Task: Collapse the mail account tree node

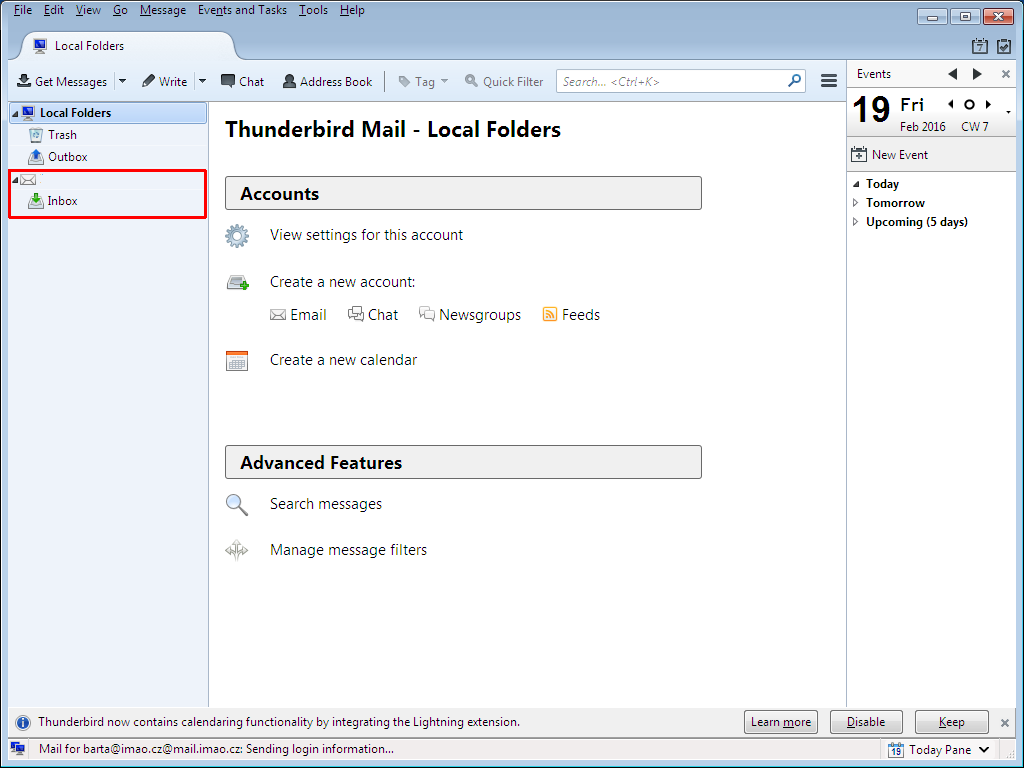Action: 15,180
